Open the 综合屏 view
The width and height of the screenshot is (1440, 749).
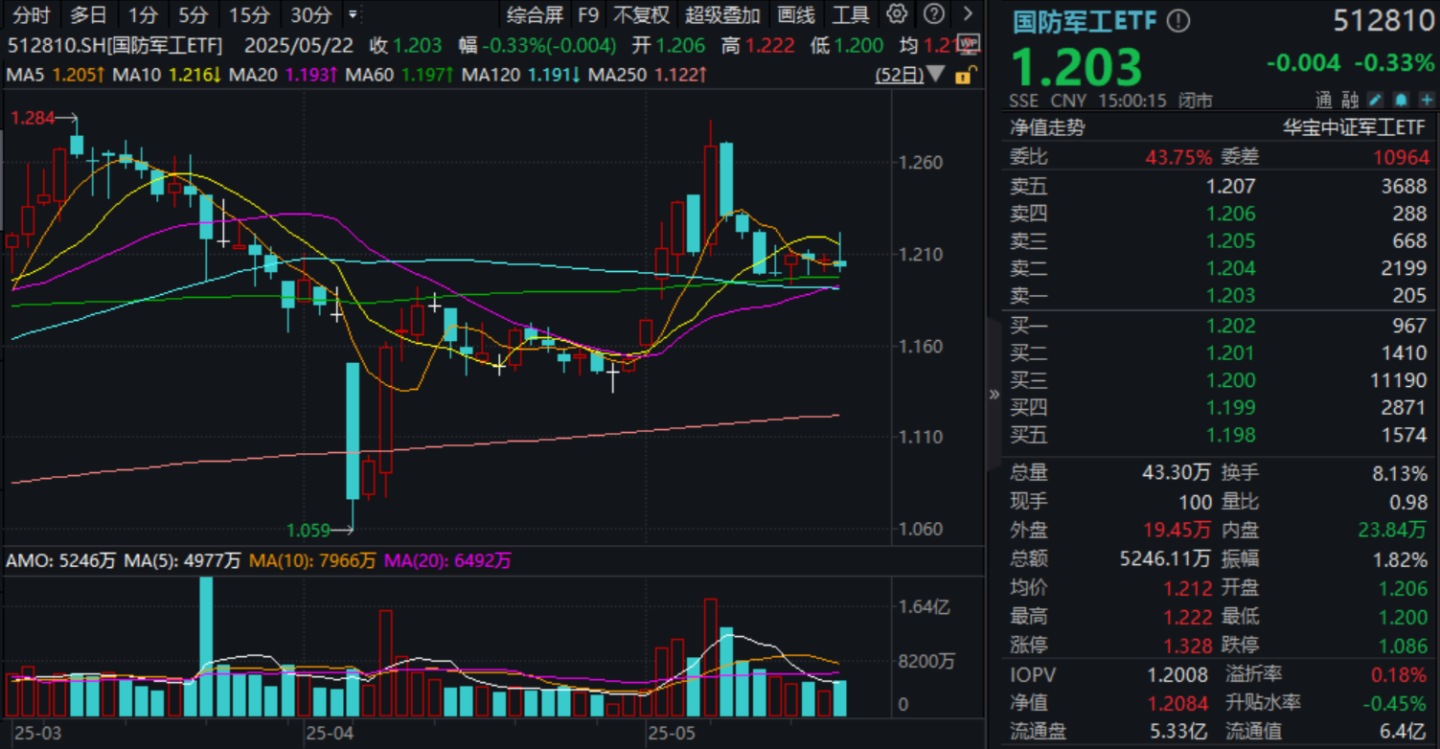pyautogui.click(x=535, y=15)
